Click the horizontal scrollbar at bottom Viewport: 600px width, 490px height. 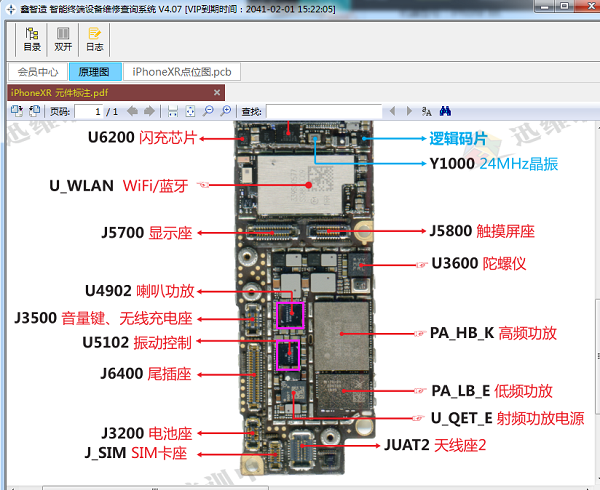click(155, 488)
